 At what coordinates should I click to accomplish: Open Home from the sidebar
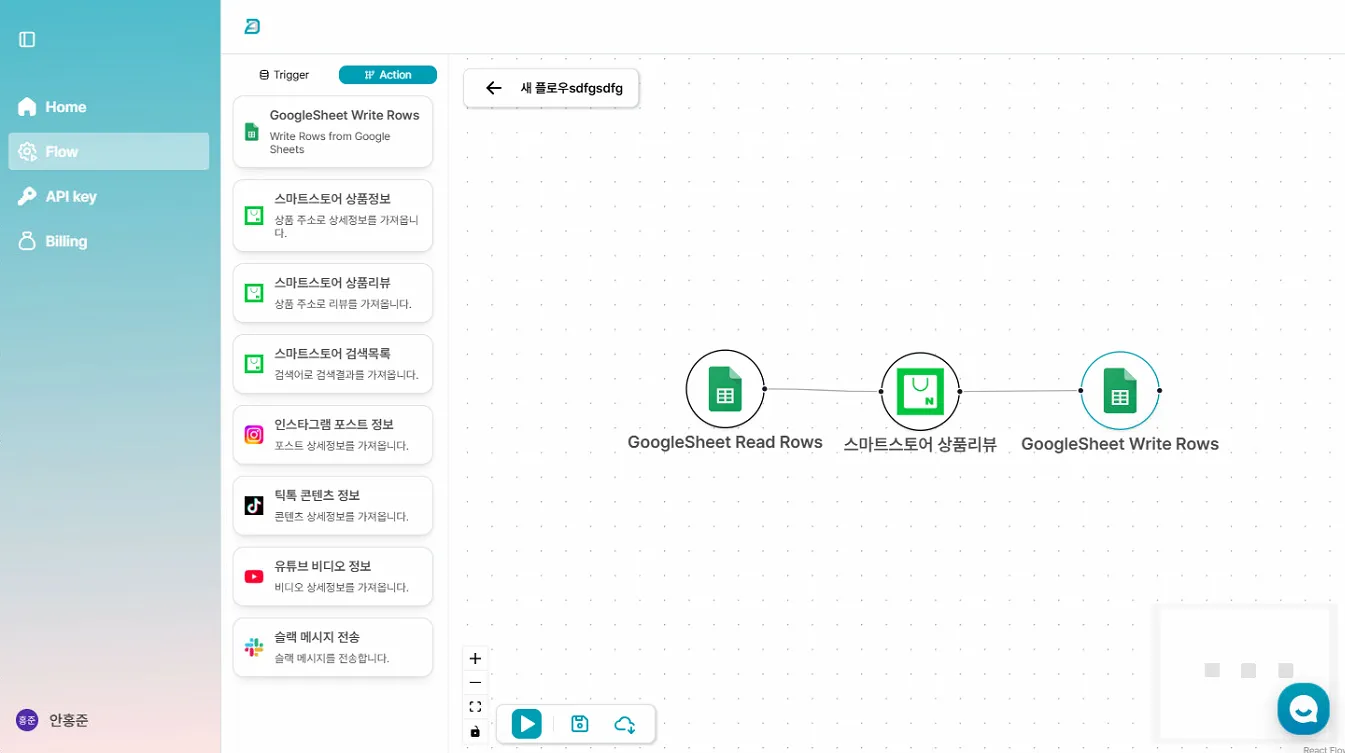click(65, 107)
